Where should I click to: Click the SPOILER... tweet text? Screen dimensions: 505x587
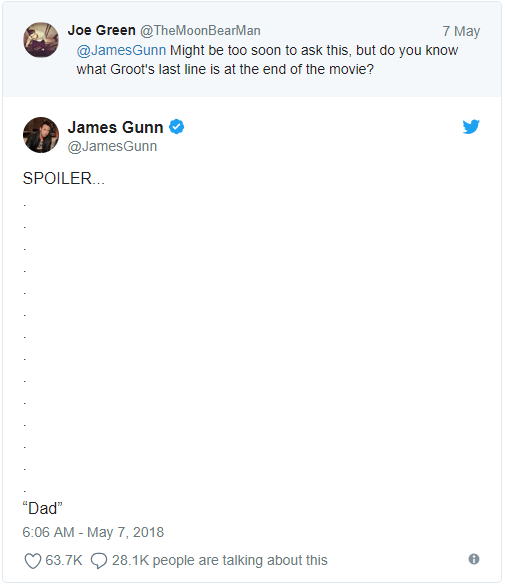point(64,179)
